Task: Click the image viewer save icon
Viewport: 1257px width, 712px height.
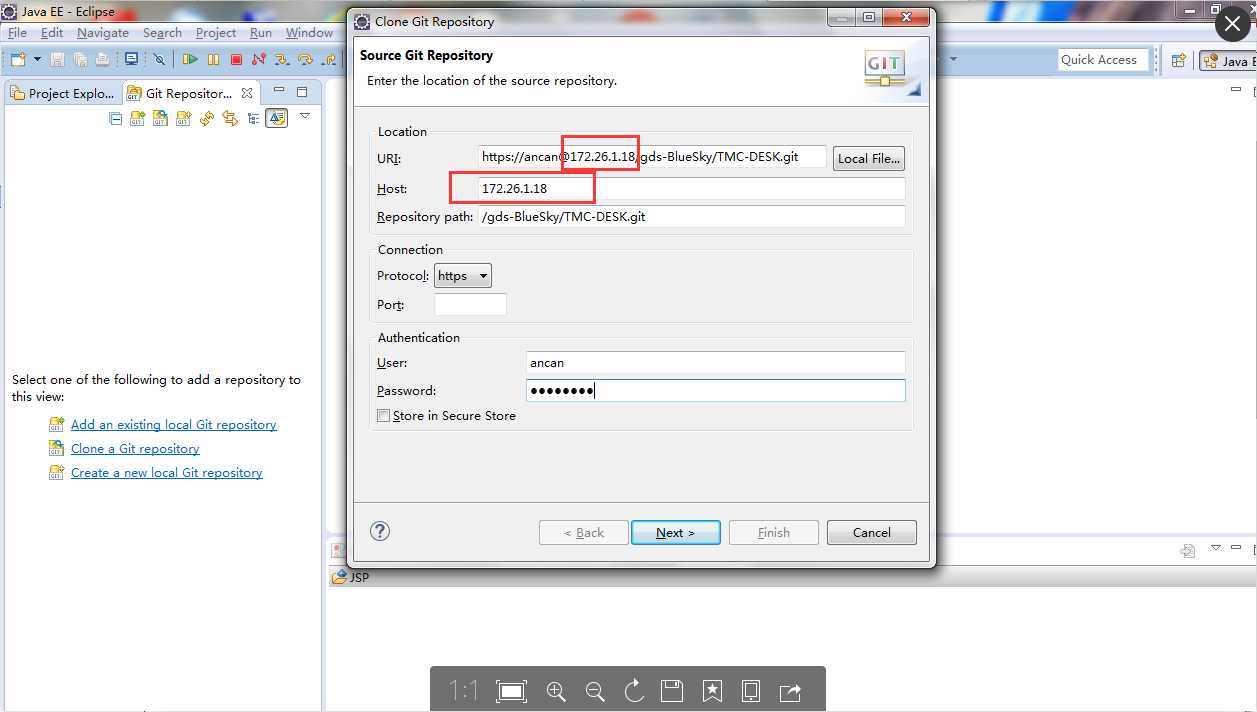Action: tap(672, 691)
